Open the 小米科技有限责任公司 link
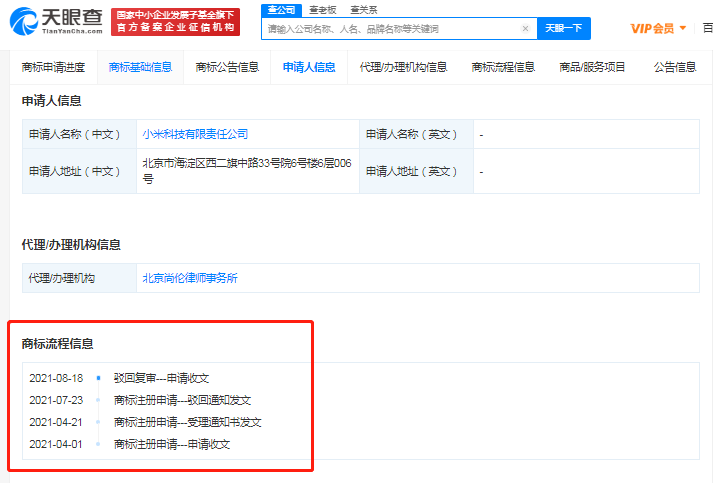Image resolution: width=713 pixels, height=483 pixels. 195,134
